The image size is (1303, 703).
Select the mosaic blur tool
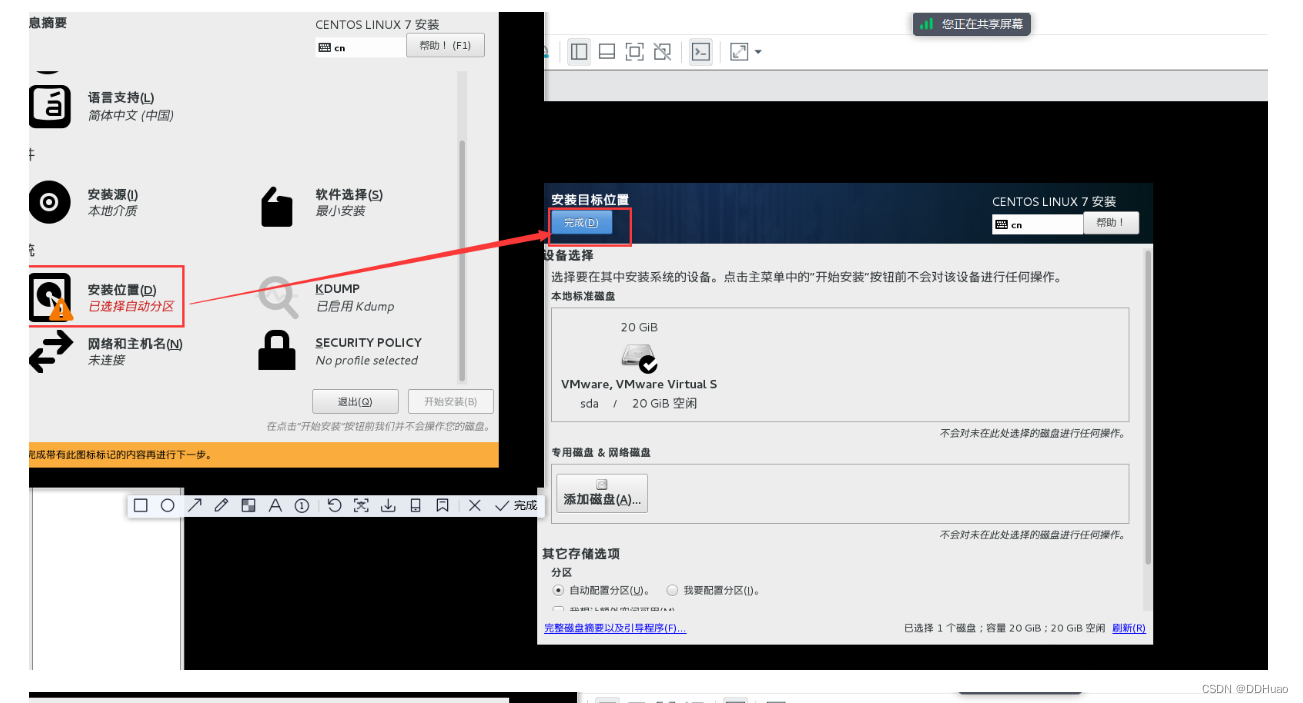pyautogui.click(x=248, y=506)
